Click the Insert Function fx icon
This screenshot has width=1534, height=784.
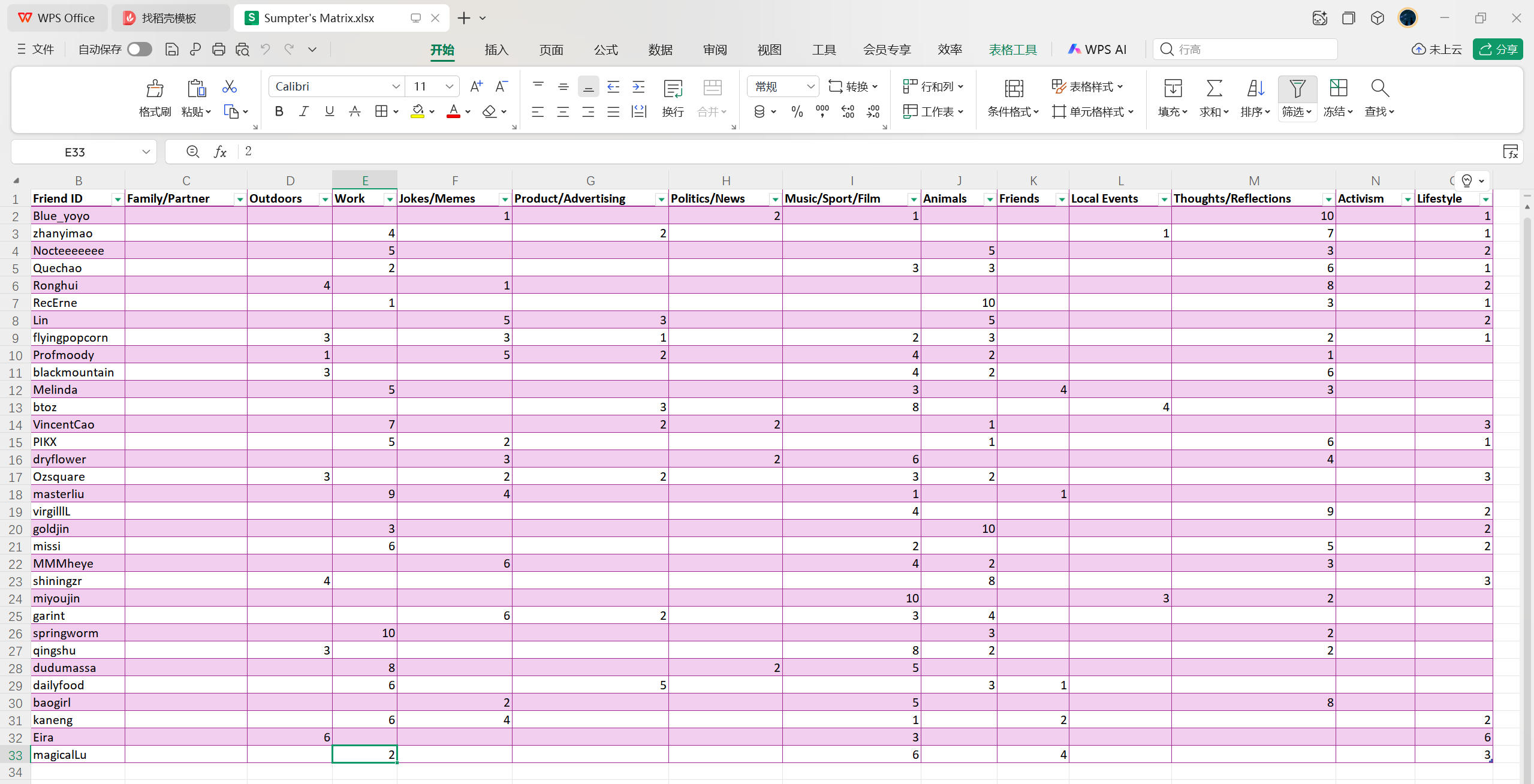click(x=220, y=152)
